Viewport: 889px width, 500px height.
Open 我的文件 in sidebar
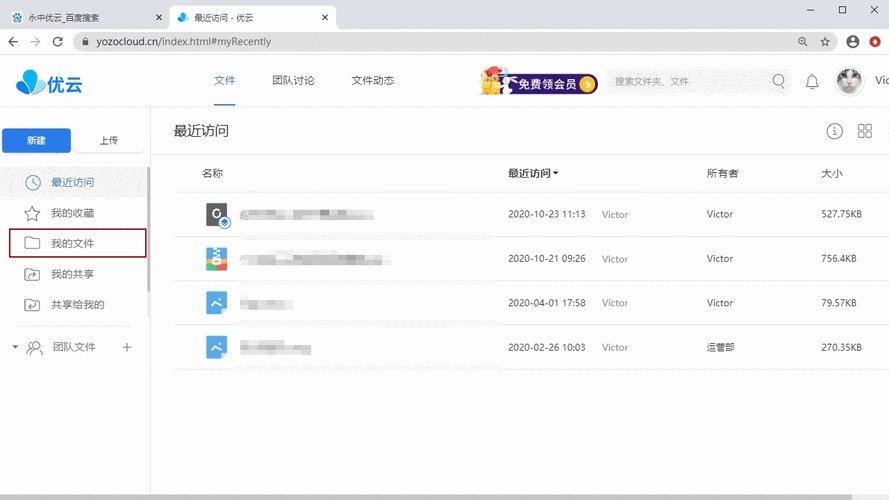point(73,243)
